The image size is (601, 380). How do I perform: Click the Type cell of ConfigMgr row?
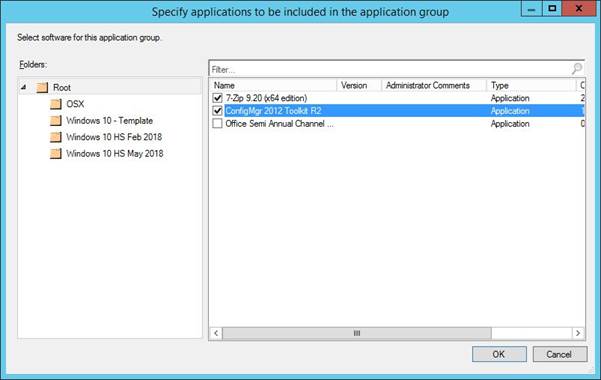[510, 111]
